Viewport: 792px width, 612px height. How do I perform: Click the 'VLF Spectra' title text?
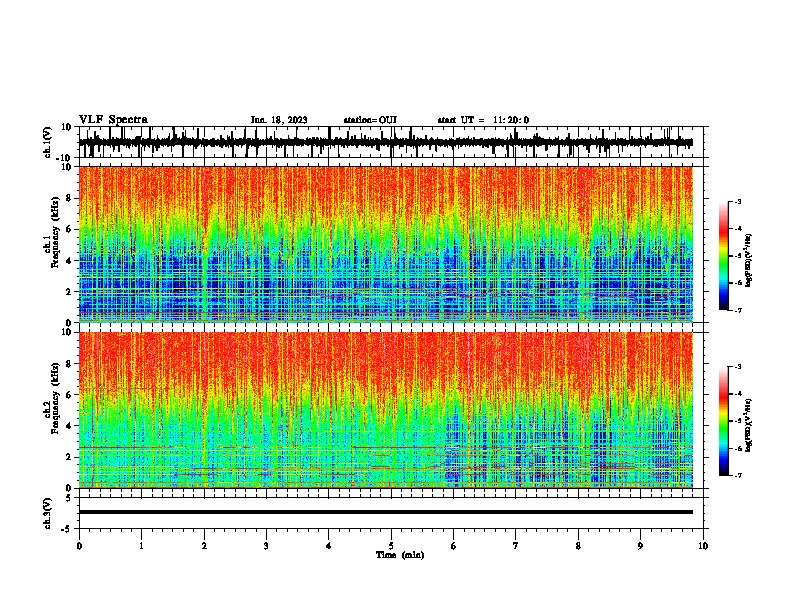click(113, 120)
